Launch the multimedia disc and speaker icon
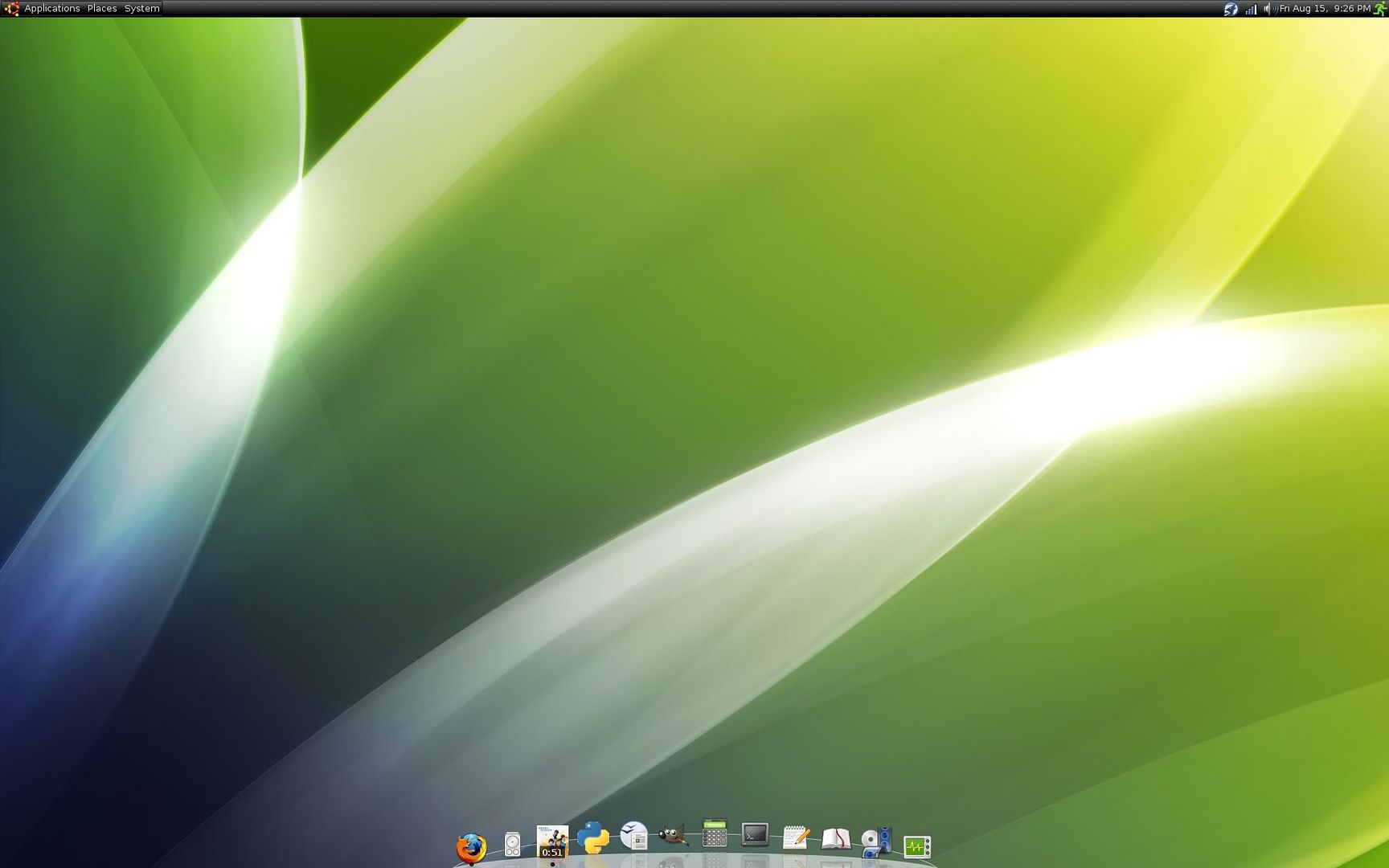The height and width of the screenshot is (868, 1389). [x=876, y=842]
